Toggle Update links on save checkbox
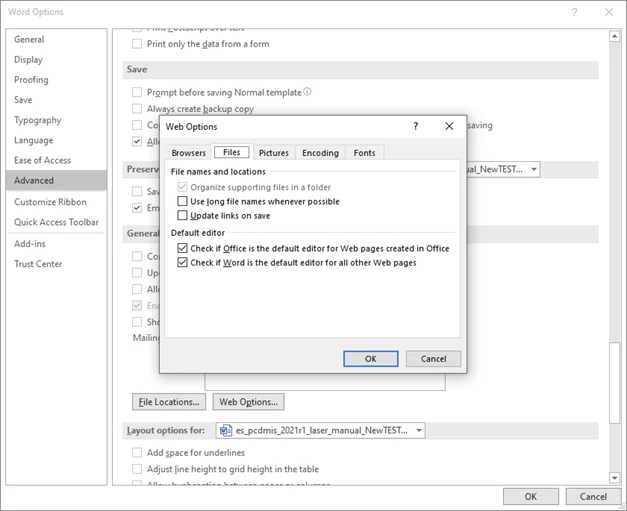The image size is (627, 511). [x=182, y=216]
